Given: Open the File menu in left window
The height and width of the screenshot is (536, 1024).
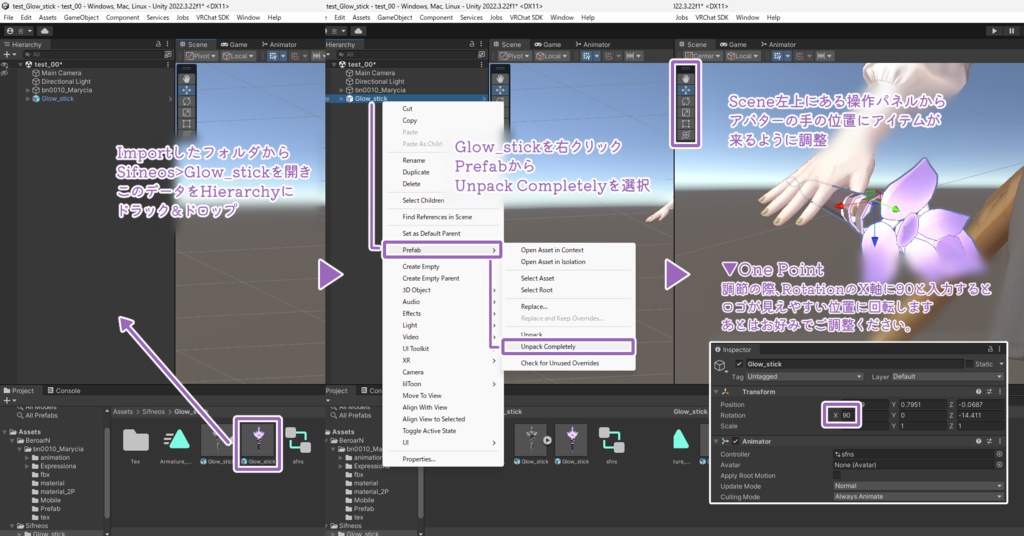Looking at the screenshot, I should click(x=8, y=18).
